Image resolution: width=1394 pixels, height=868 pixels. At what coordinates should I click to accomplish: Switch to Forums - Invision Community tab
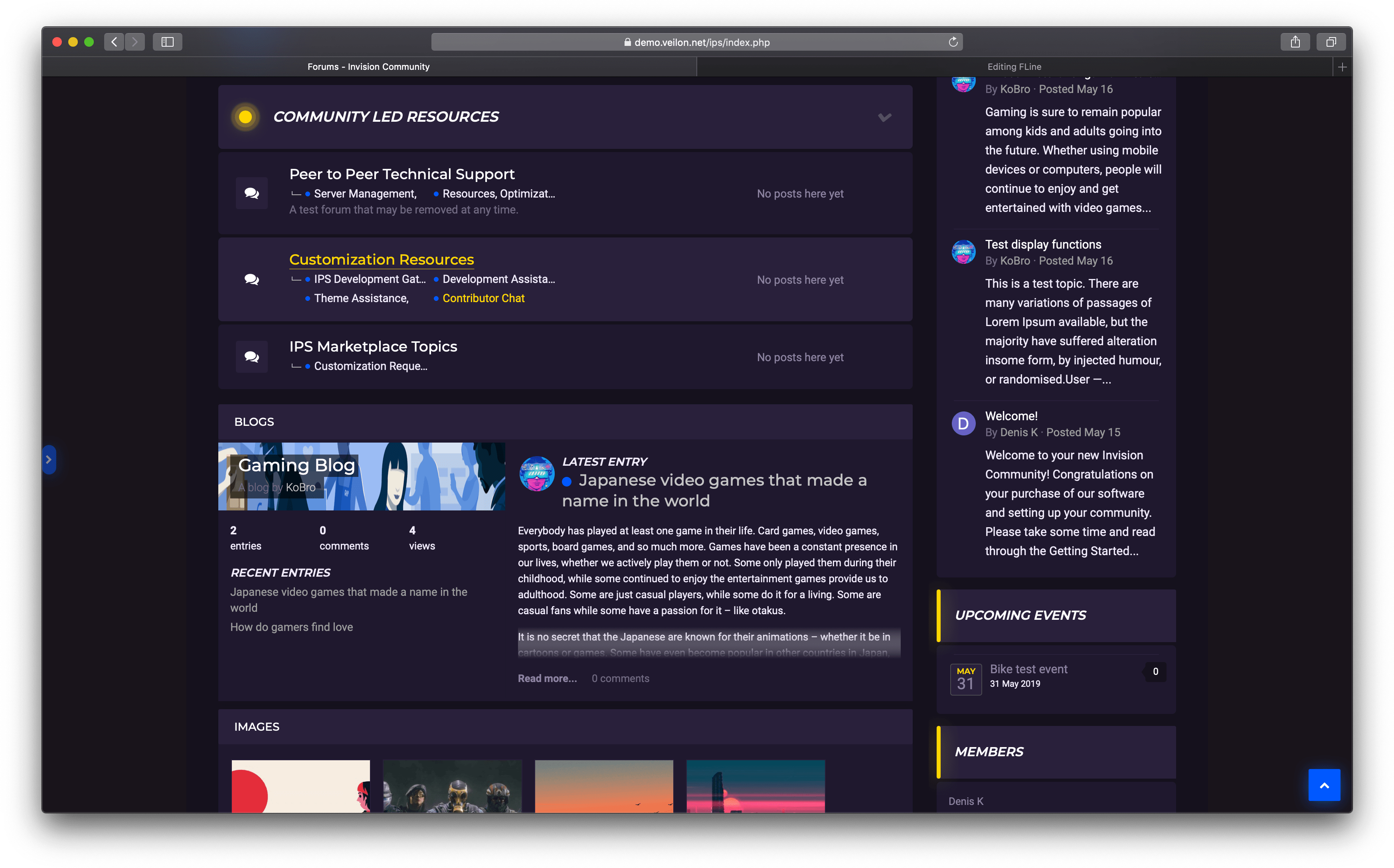368,67
